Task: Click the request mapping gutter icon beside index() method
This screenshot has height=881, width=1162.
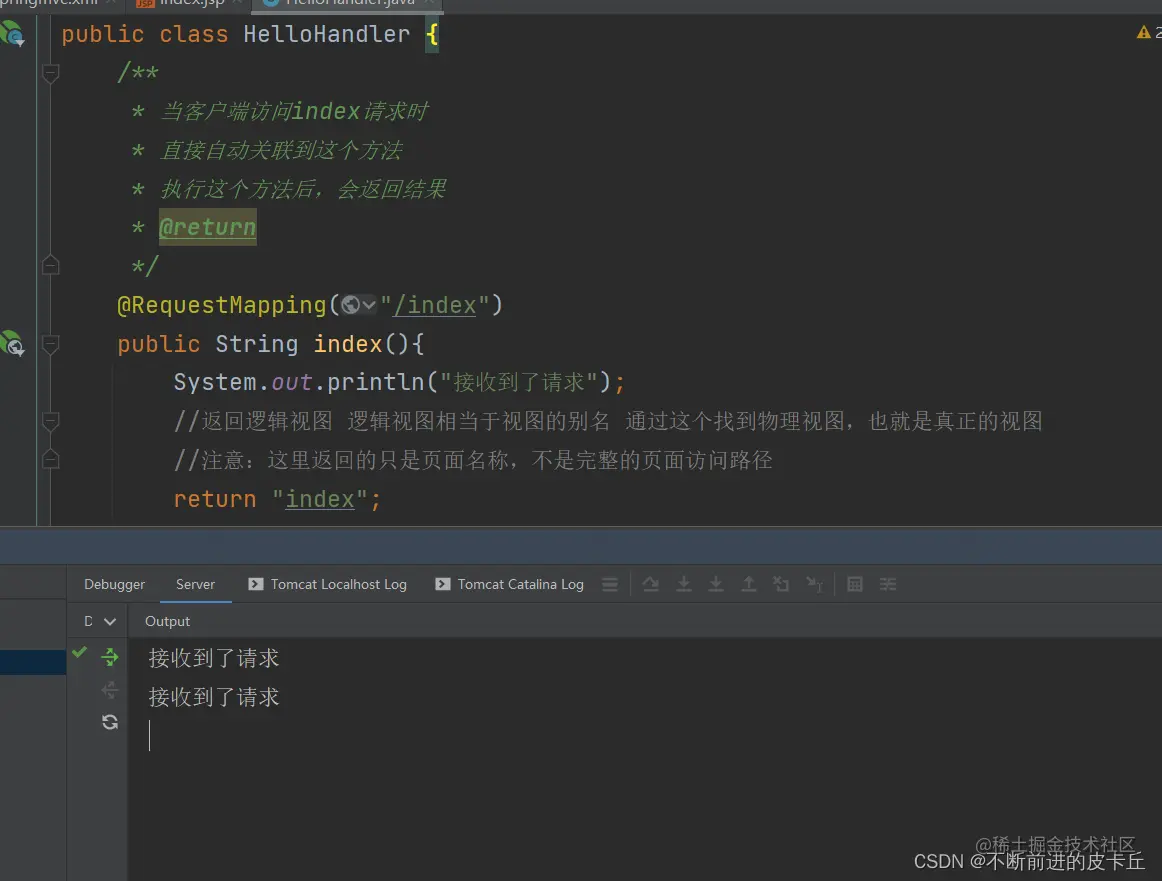Action: tap(13, 344)
